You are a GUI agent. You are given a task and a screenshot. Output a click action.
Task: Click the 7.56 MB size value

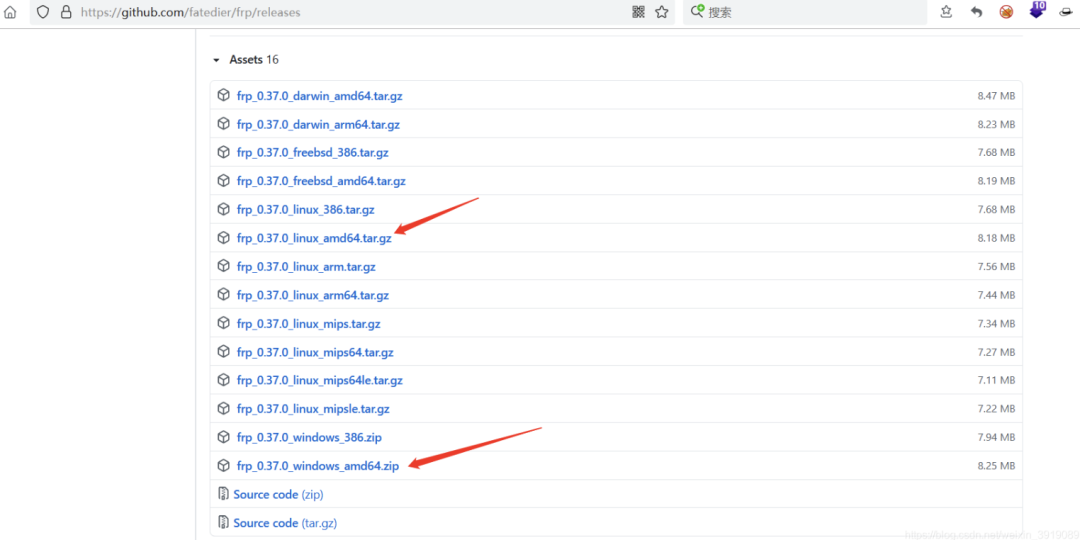tap(996, 267)
